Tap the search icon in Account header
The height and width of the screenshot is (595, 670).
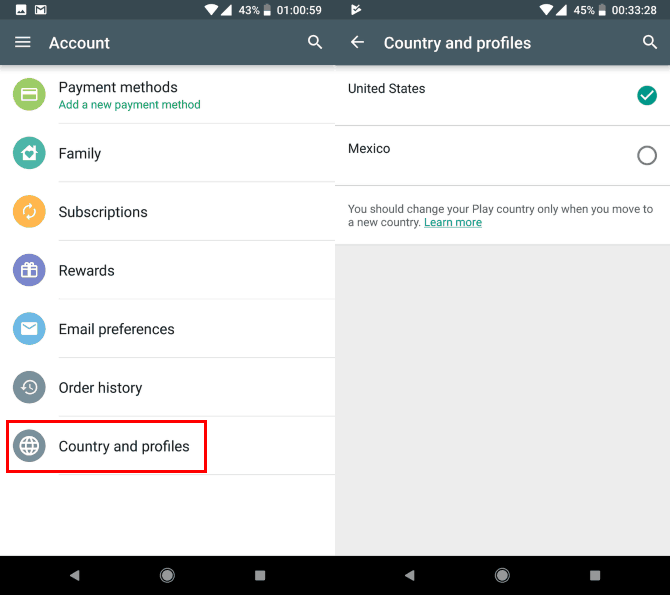tap(315, 42)
